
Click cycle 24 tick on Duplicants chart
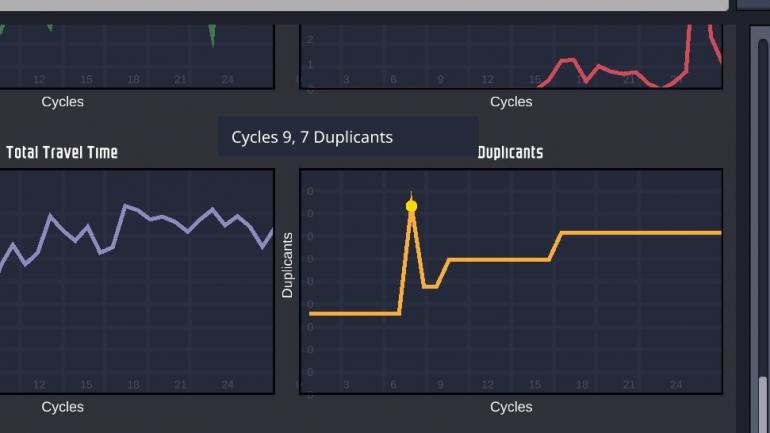coord(676,385)
